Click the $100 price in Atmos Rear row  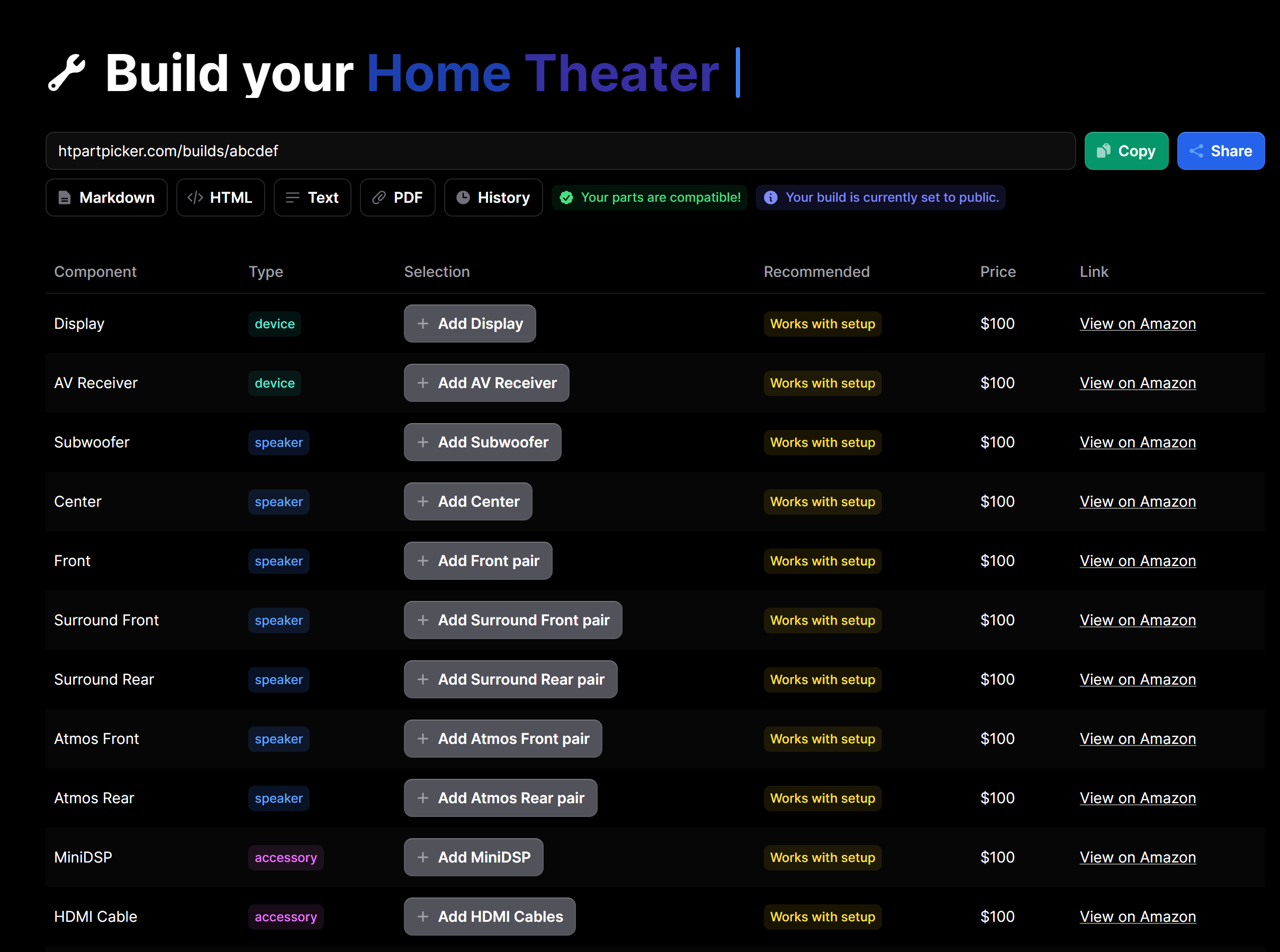click(998, 798)
